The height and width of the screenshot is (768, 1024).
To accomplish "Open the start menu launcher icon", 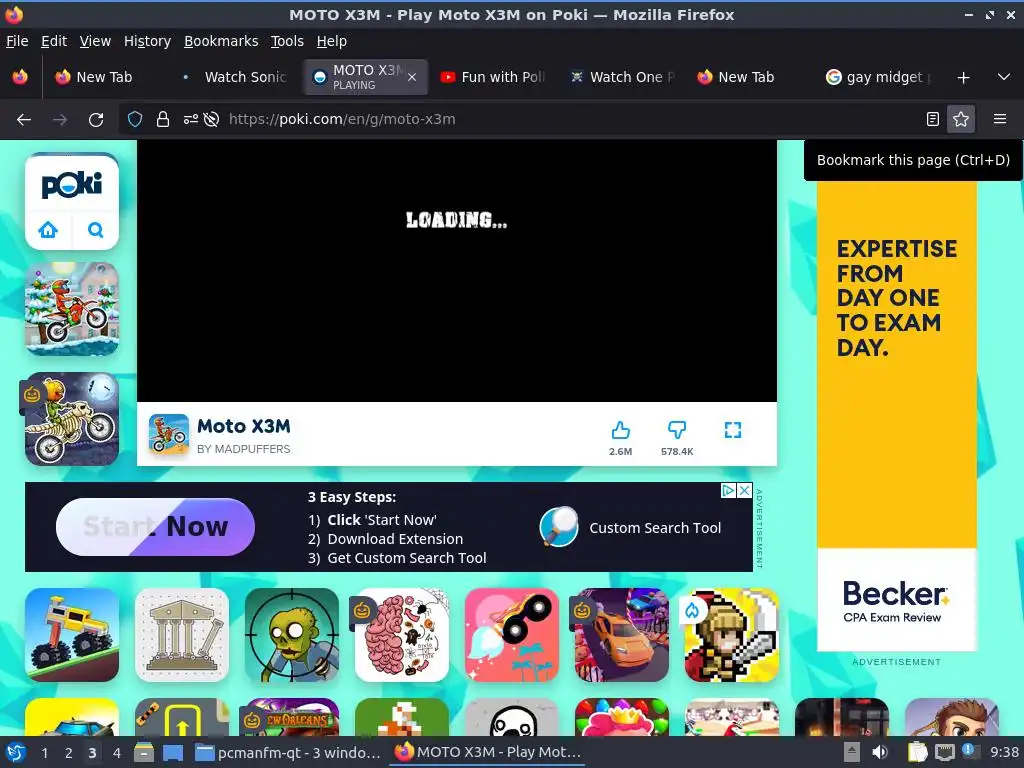I will (x=16, y=752).
